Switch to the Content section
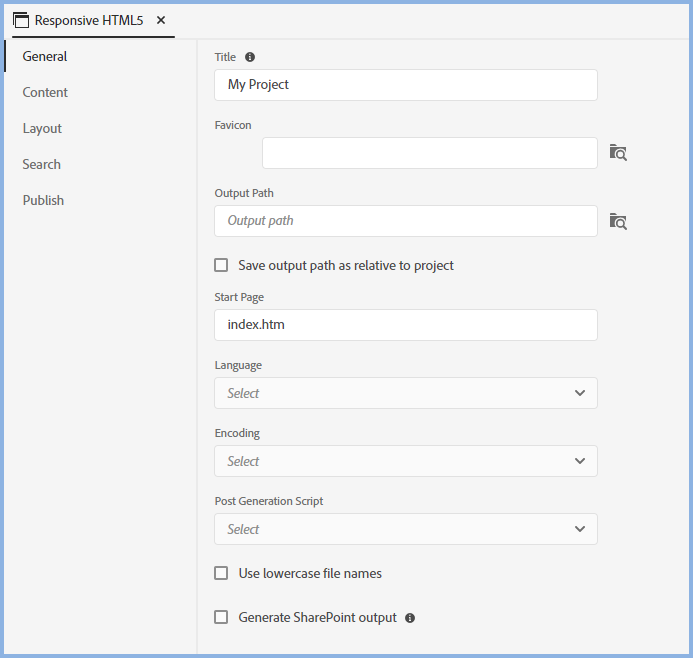This screenshot has height=658, width=693. [x=45, y=92]
